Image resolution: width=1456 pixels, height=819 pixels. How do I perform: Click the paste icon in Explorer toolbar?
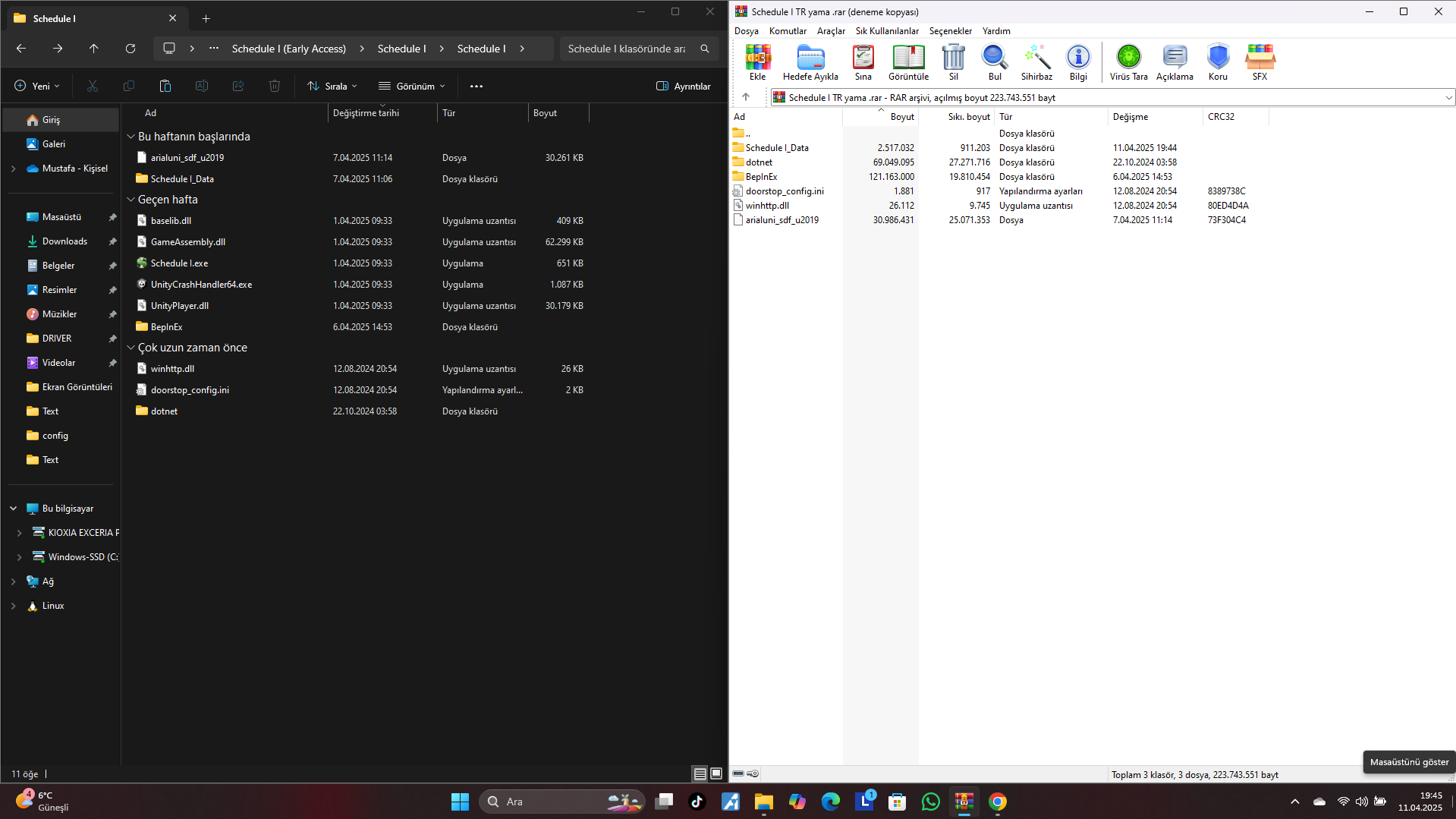pyautogui.click(x=165, y=86)
